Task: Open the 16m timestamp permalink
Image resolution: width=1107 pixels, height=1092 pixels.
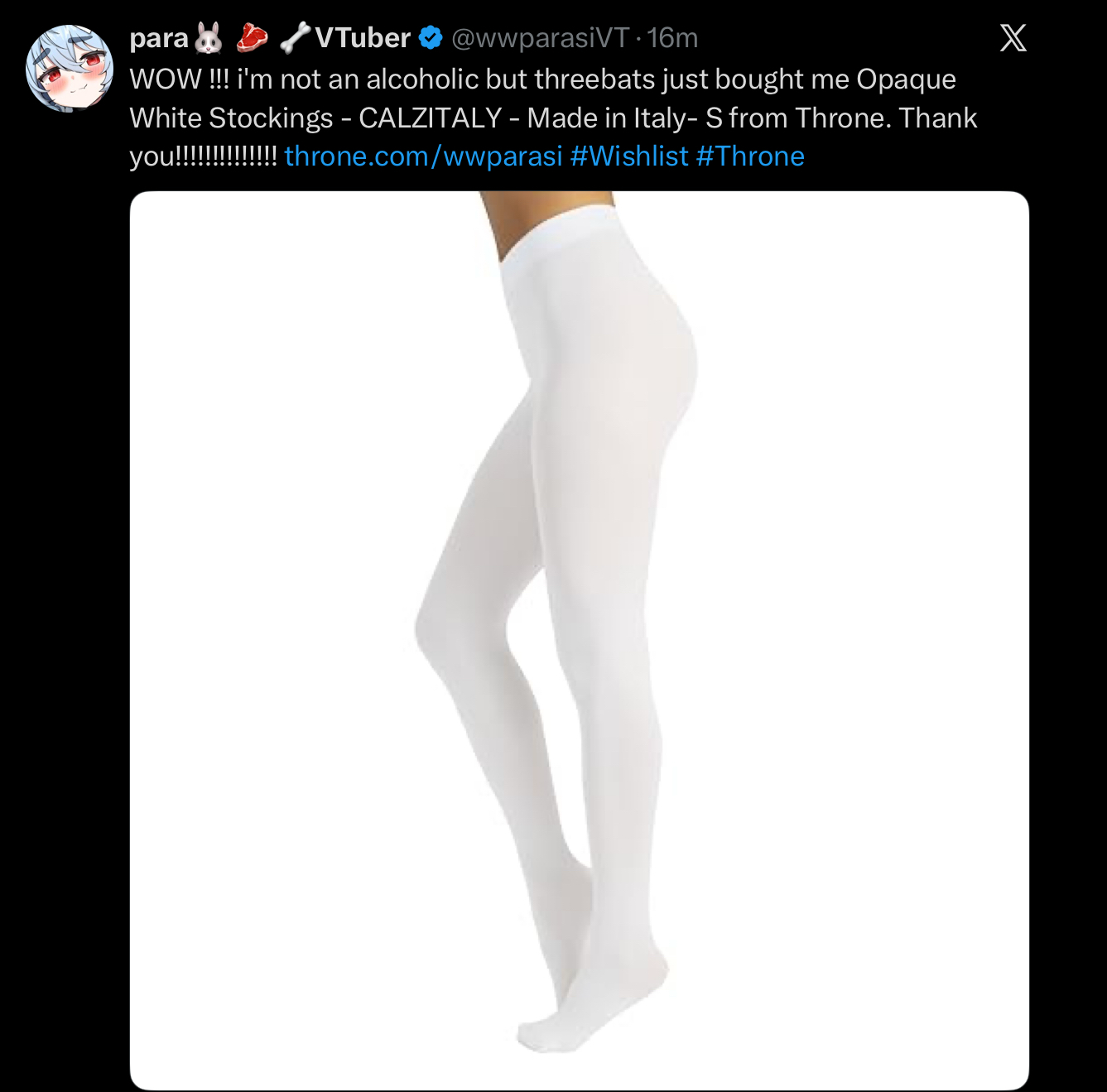Action: tap(672, 38)
